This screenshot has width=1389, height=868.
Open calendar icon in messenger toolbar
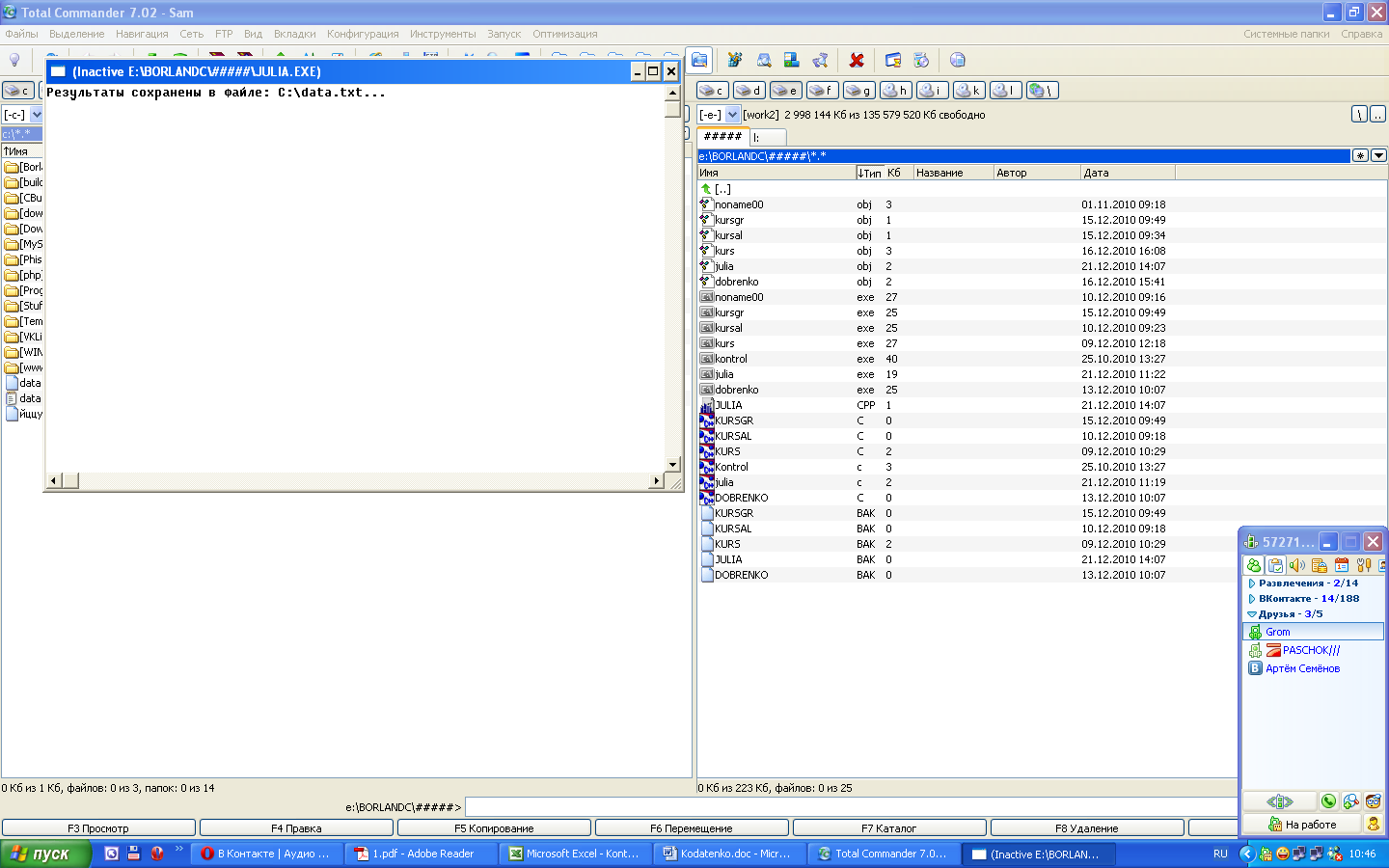(x=1341, y=565)
